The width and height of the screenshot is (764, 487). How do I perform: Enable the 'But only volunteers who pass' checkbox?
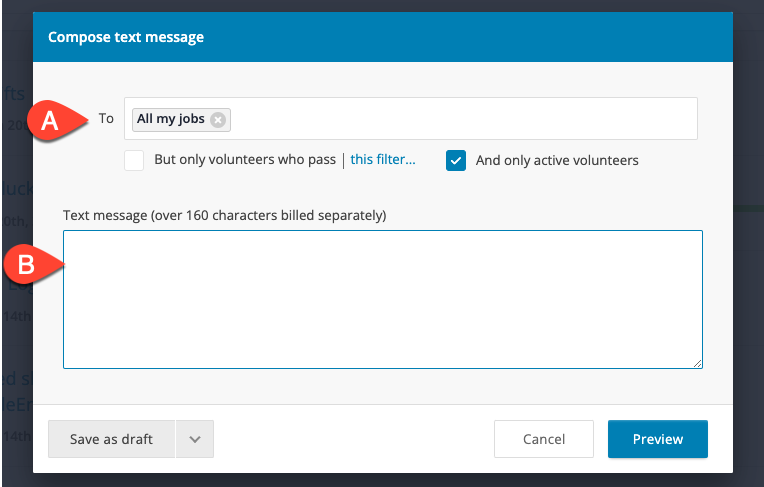134,160
